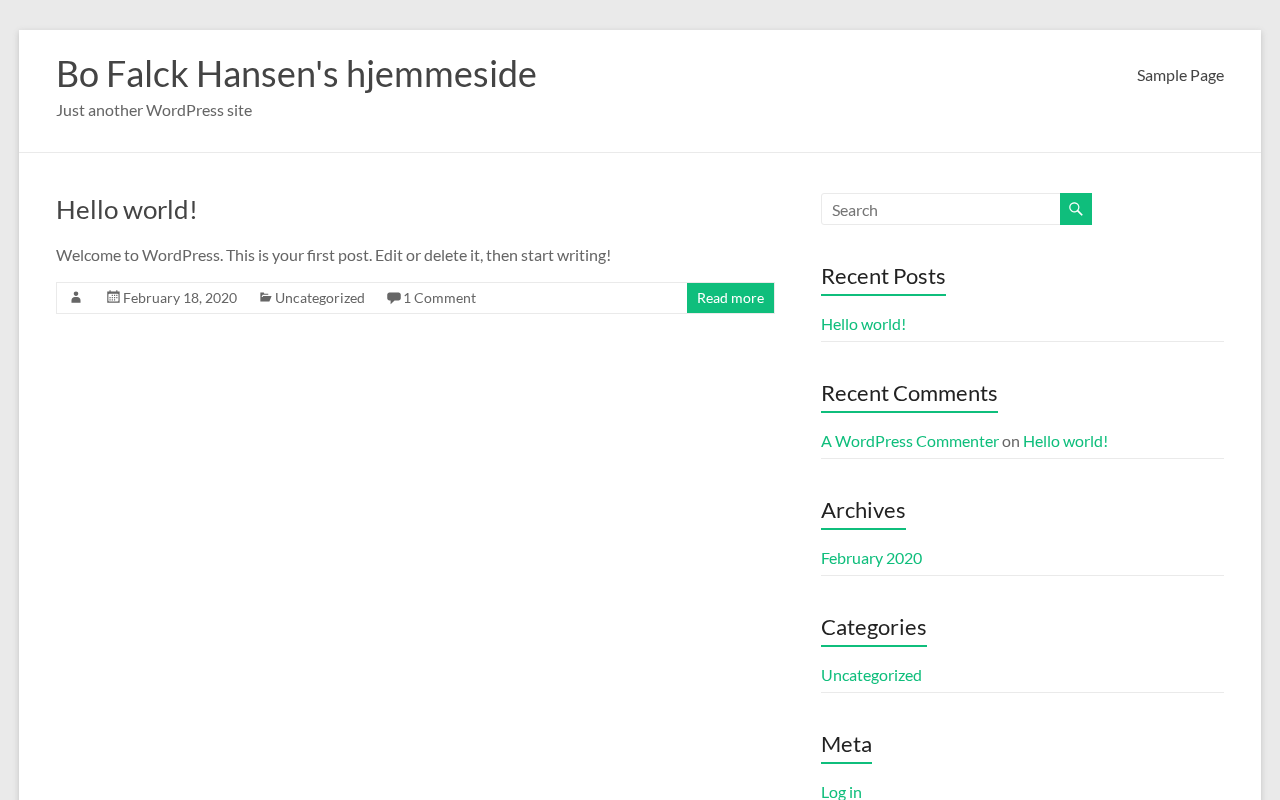Open Hello world! under Recent Comments
This screenshot has width=1280, height=800.
coord(1065,441)
